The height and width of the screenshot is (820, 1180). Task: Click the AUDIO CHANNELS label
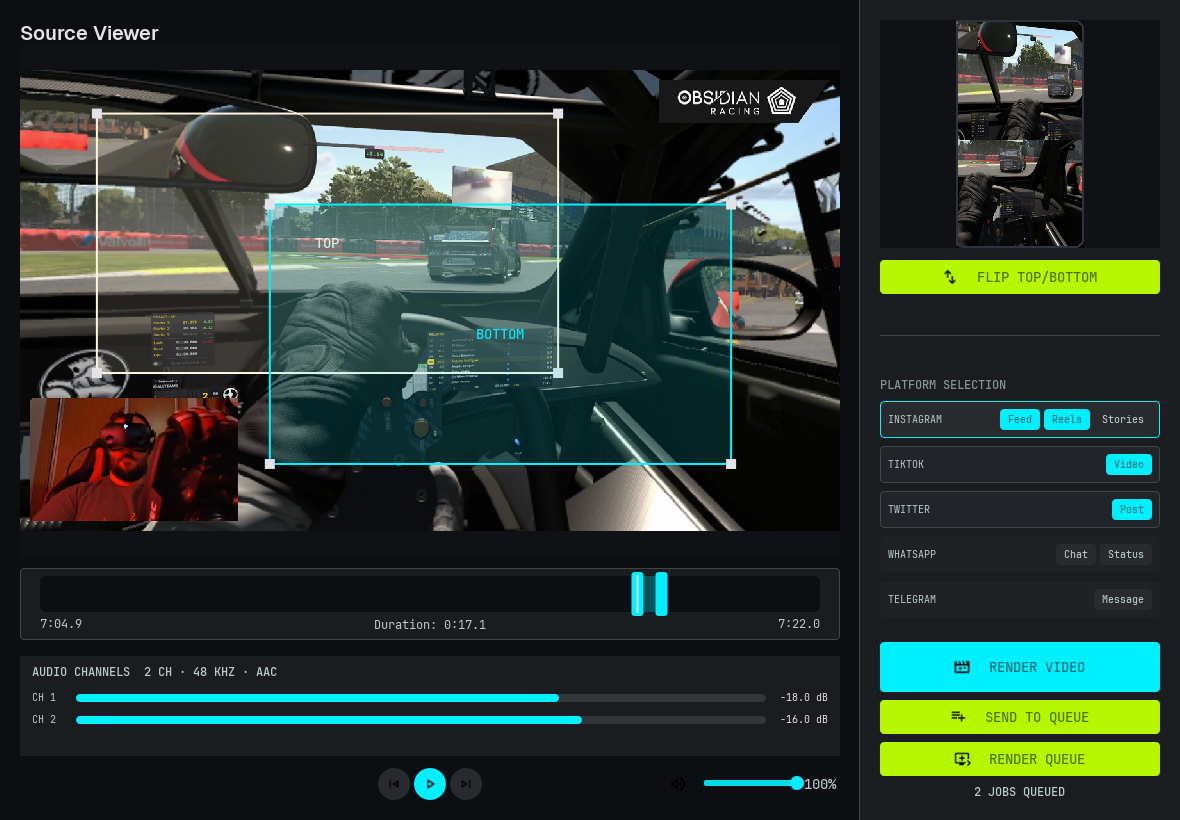pyautogui.click(x=81, y=672)
